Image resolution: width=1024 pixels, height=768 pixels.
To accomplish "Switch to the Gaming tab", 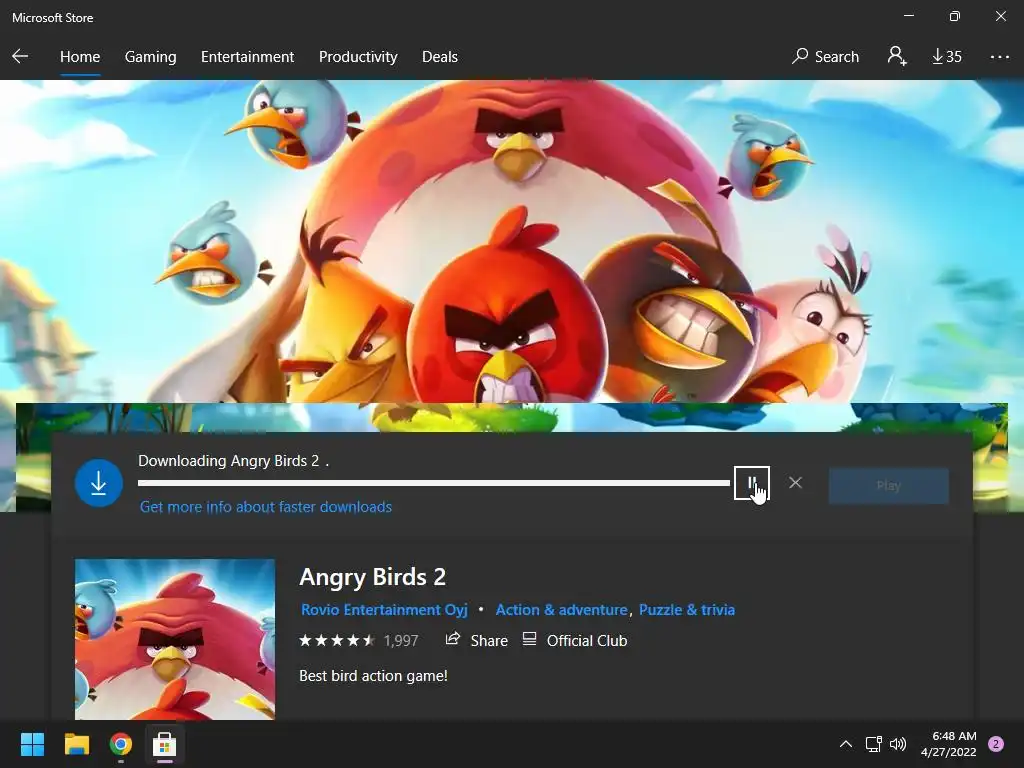I will pos(150,57).
